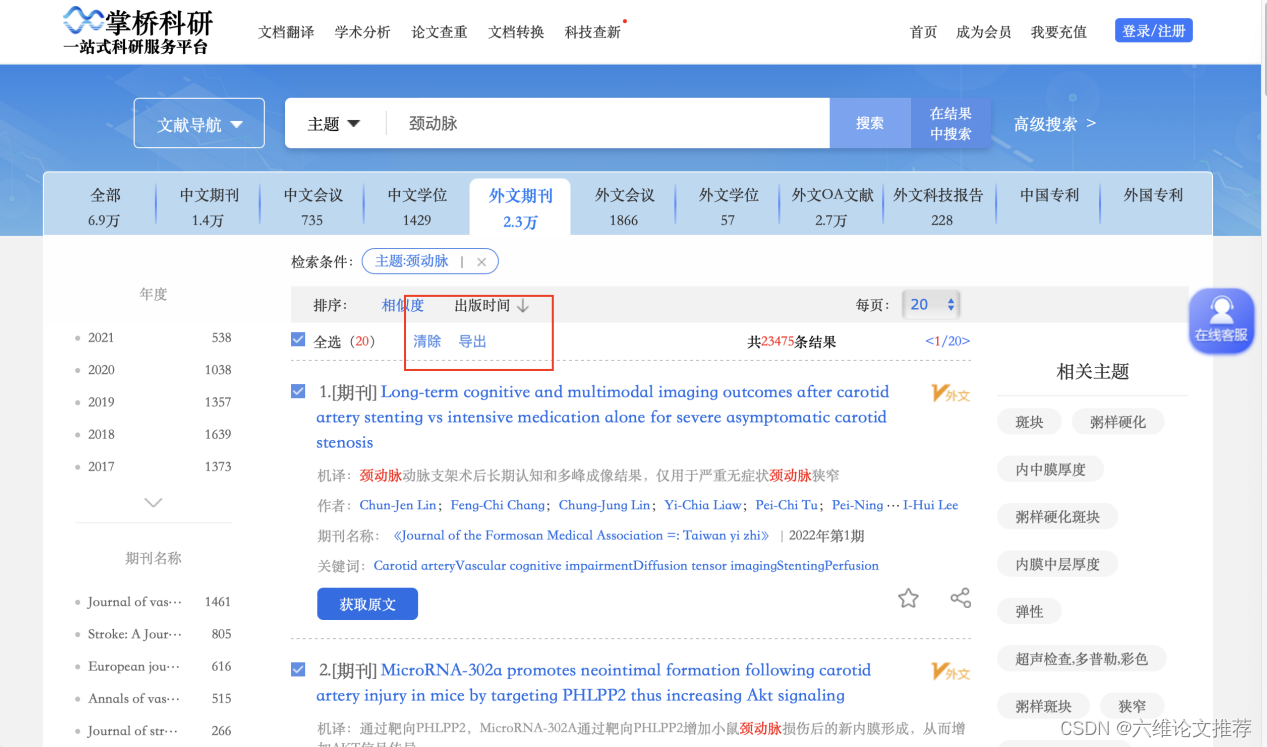Select the related topic tag 斑块
The width and height of the screenshot is (1267, 747).
coord(1029,422)
